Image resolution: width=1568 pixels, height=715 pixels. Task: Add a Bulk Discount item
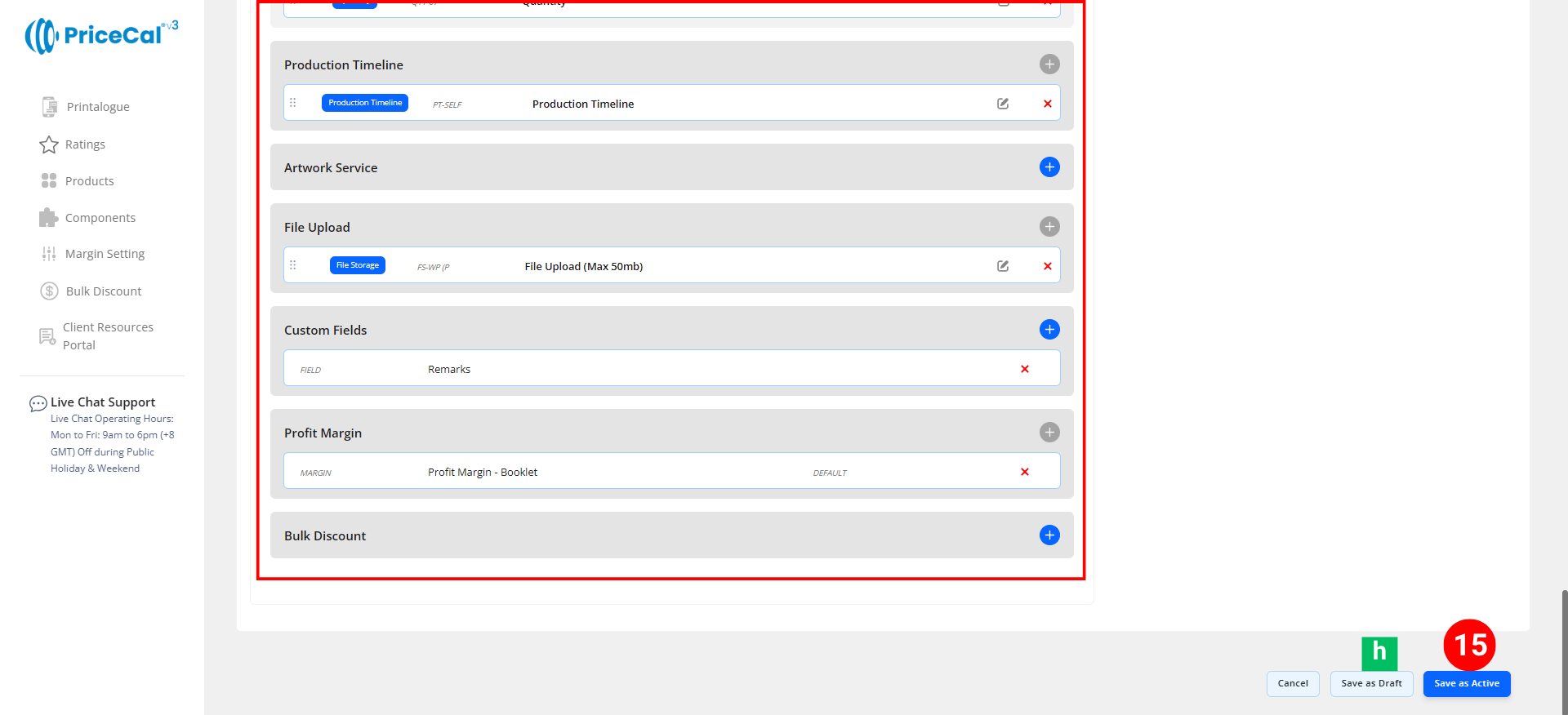pyautogui.click(x=1049, y=535)
